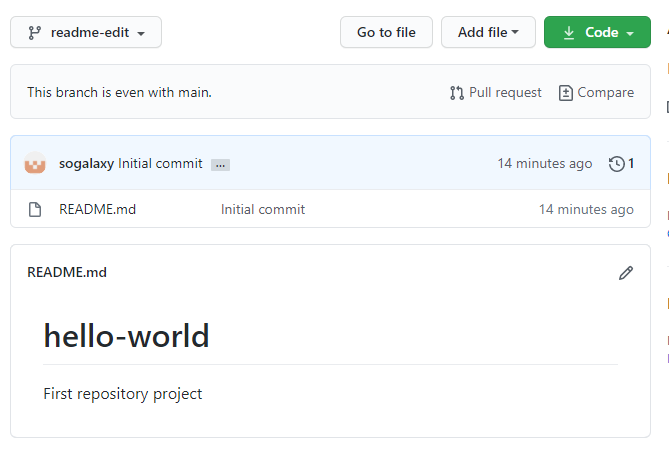Open the README.md file in file list
This screenshot has width=669, height=469.
pos(97,209)
